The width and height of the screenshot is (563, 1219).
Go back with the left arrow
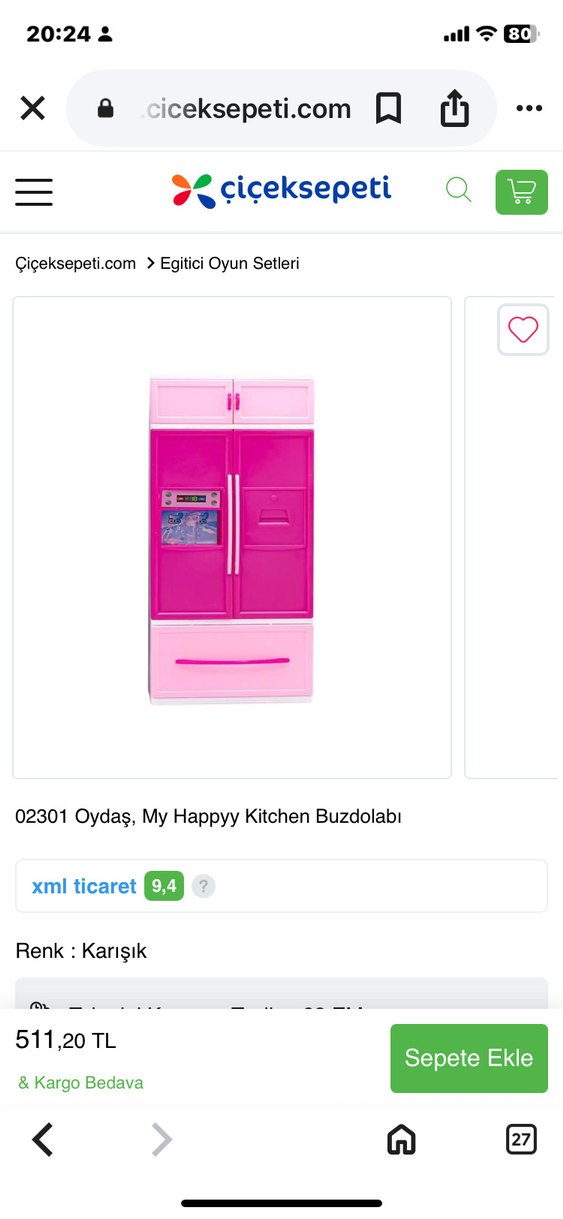42,1138
